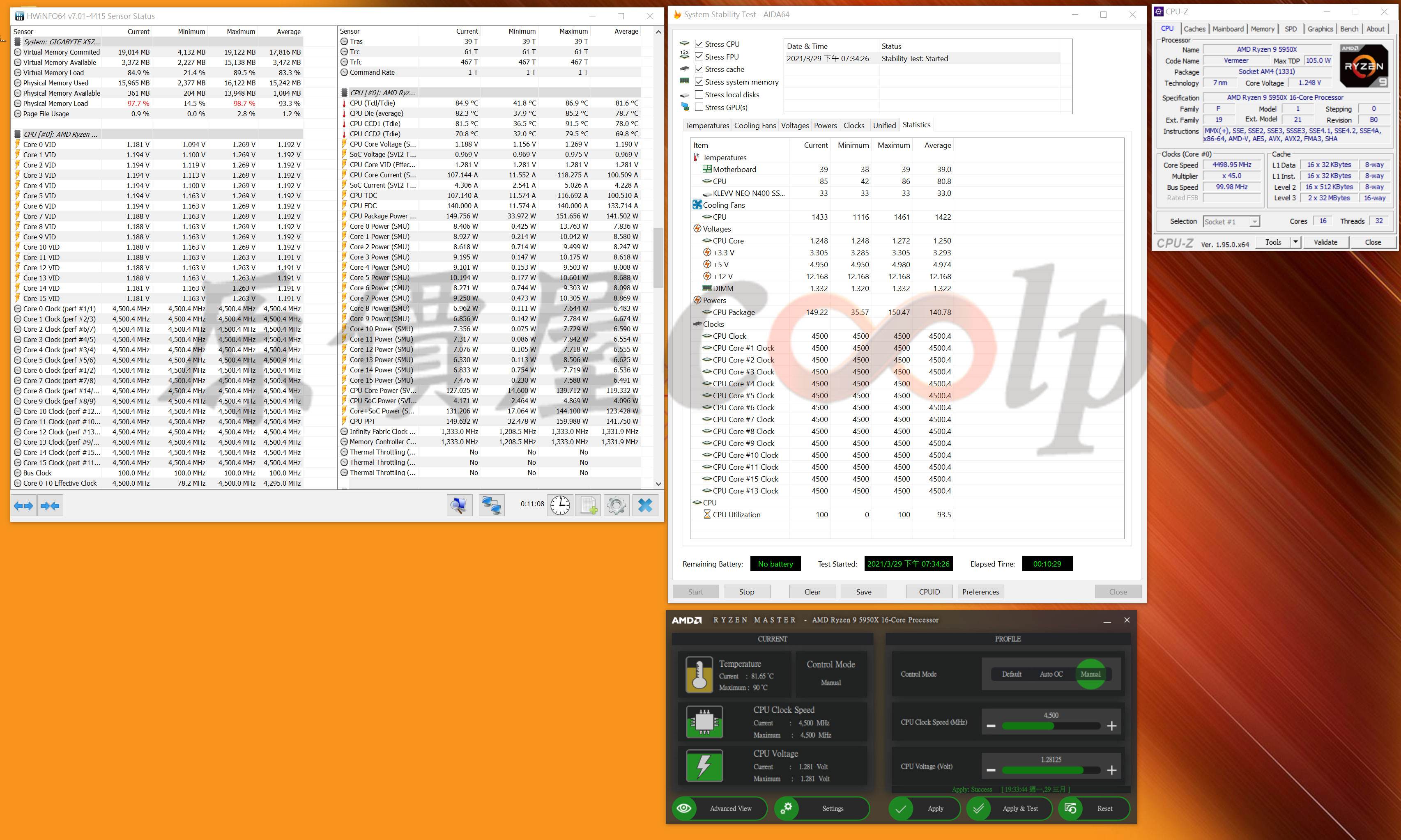Image resolution: width=1401 pixels, height=840 pixels.
Task: Uncheck the Stress cache checkbox
Action: 699,69
